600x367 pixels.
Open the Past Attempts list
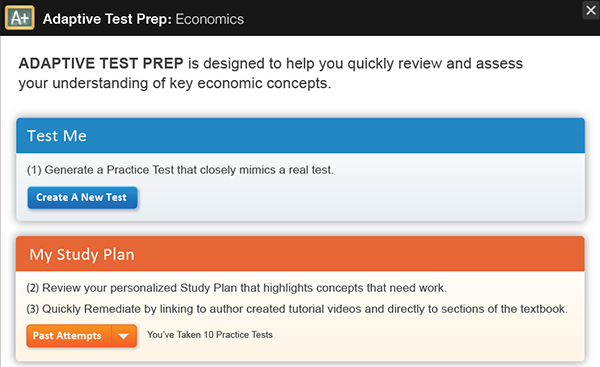pyautogui.click(x=69, y=336)
